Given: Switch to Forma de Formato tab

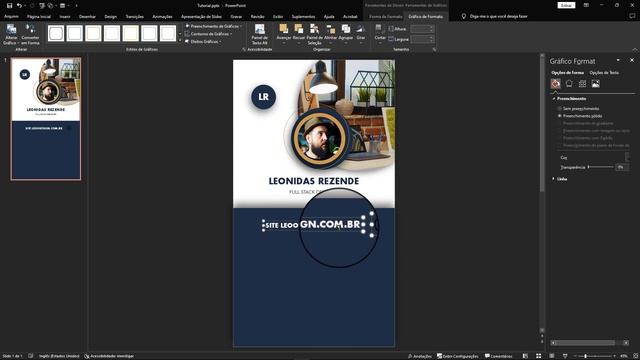Looking at the screenshot, I should coord(386,17).
